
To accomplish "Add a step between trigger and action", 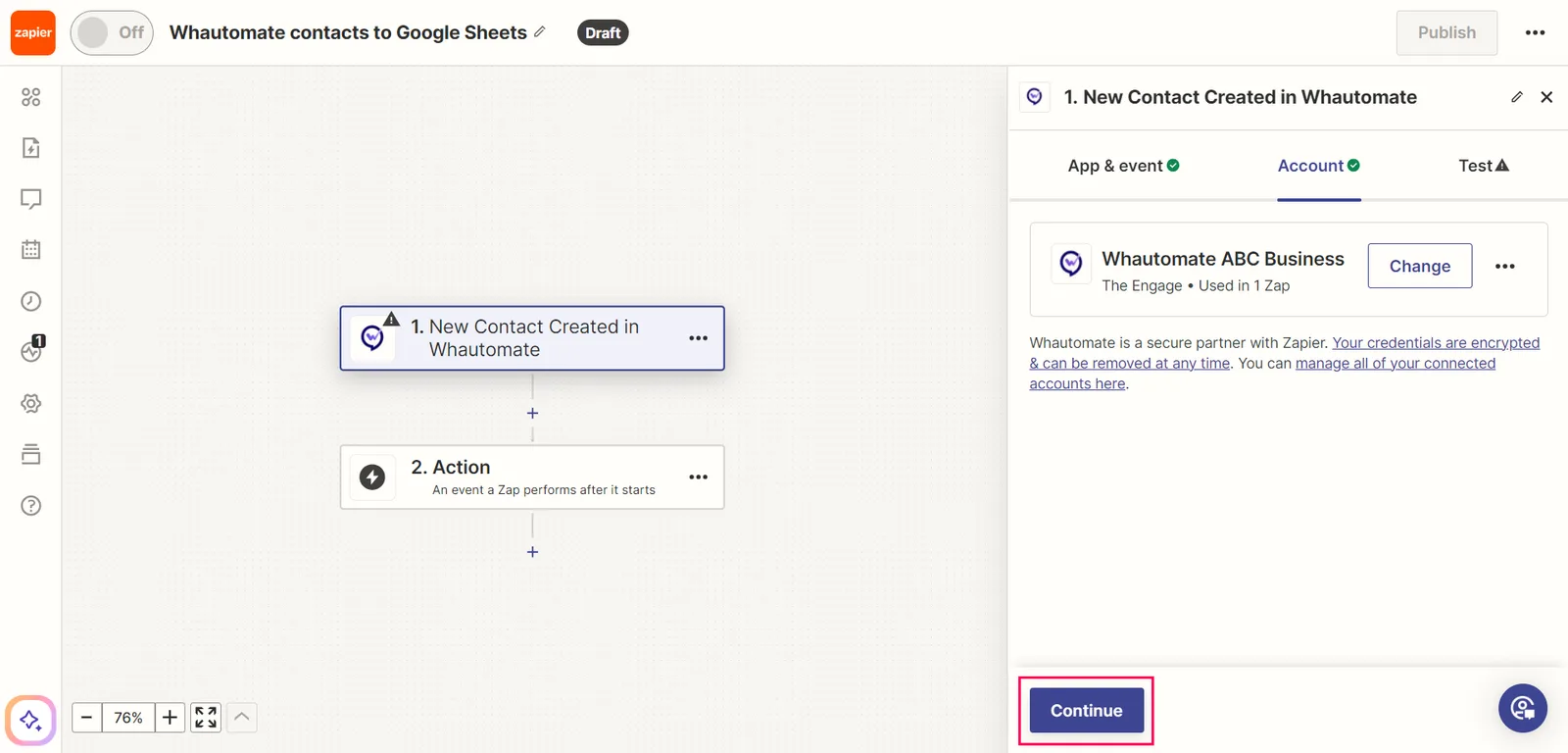I will pos(532,413).
